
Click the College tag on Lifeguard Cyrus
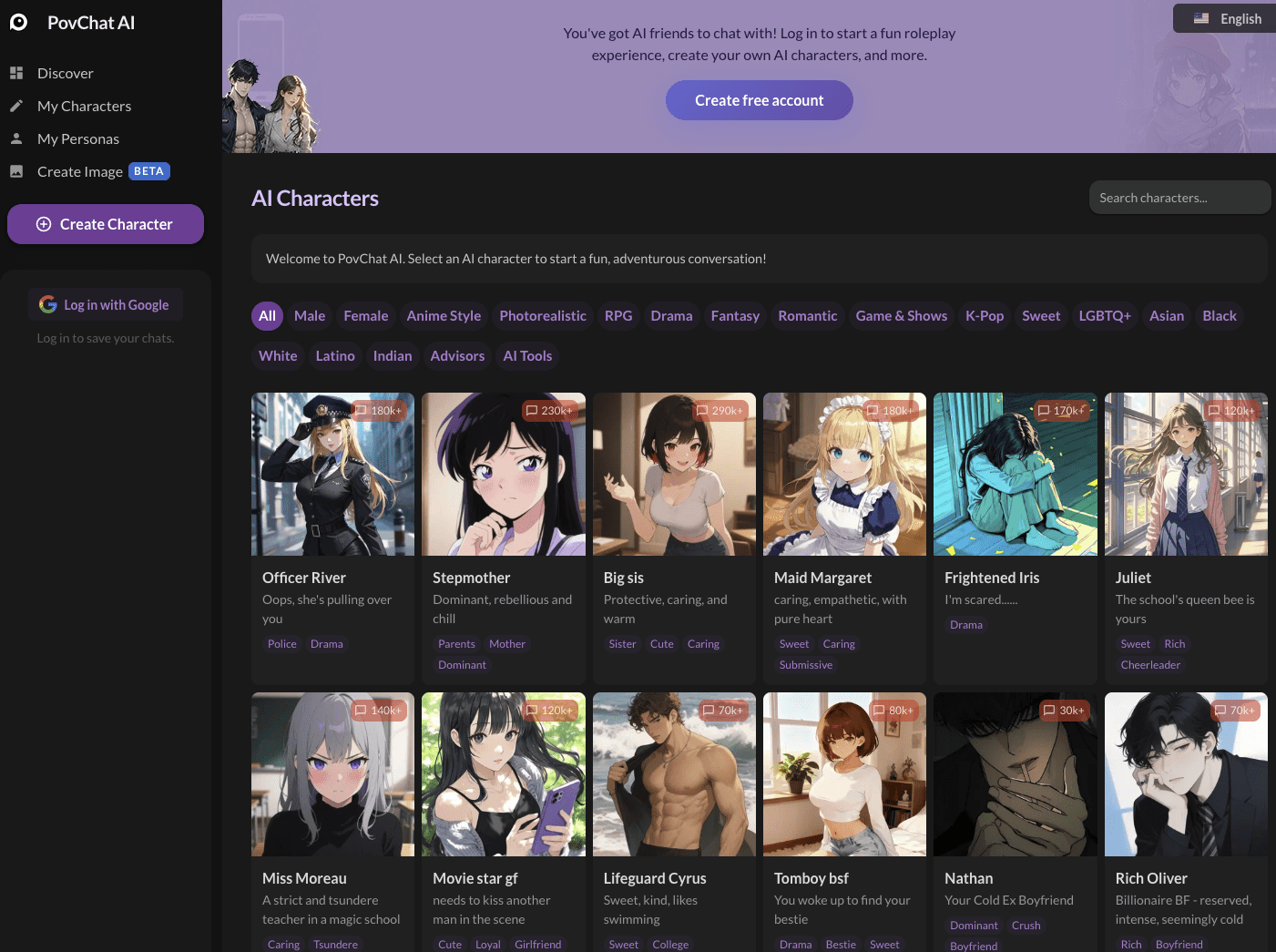point(670,945)
